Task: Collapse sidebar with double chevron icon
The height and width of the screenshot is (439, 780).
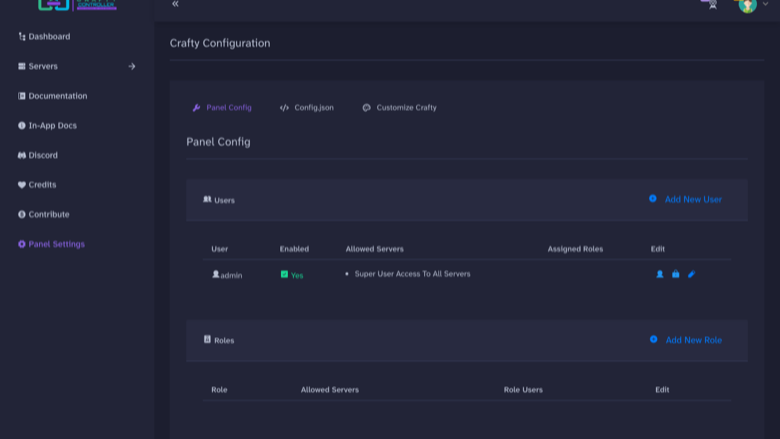Action: [175, 4]
